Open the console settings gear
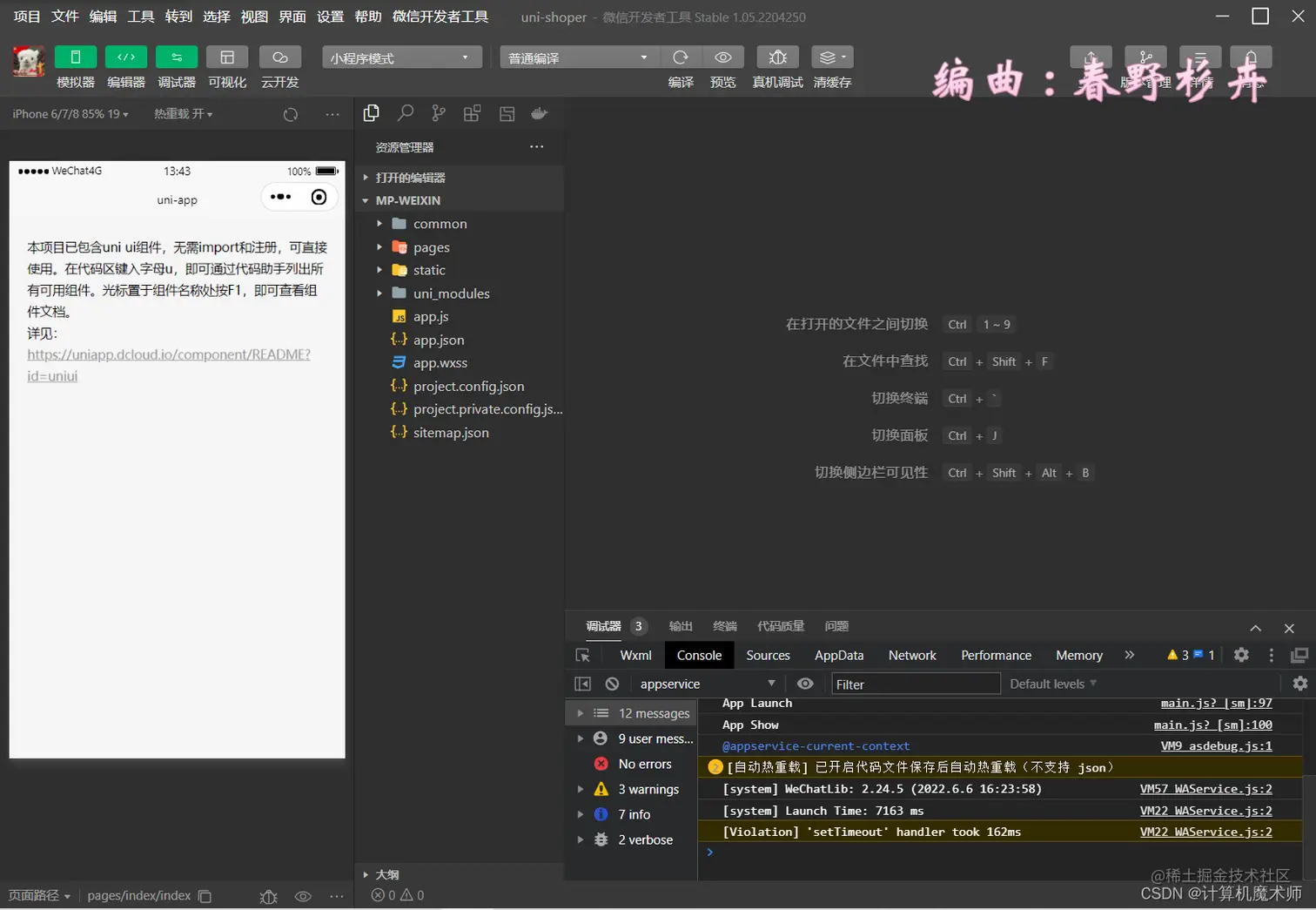This screenshot has height=910, width=1316. coord(1300,684)
